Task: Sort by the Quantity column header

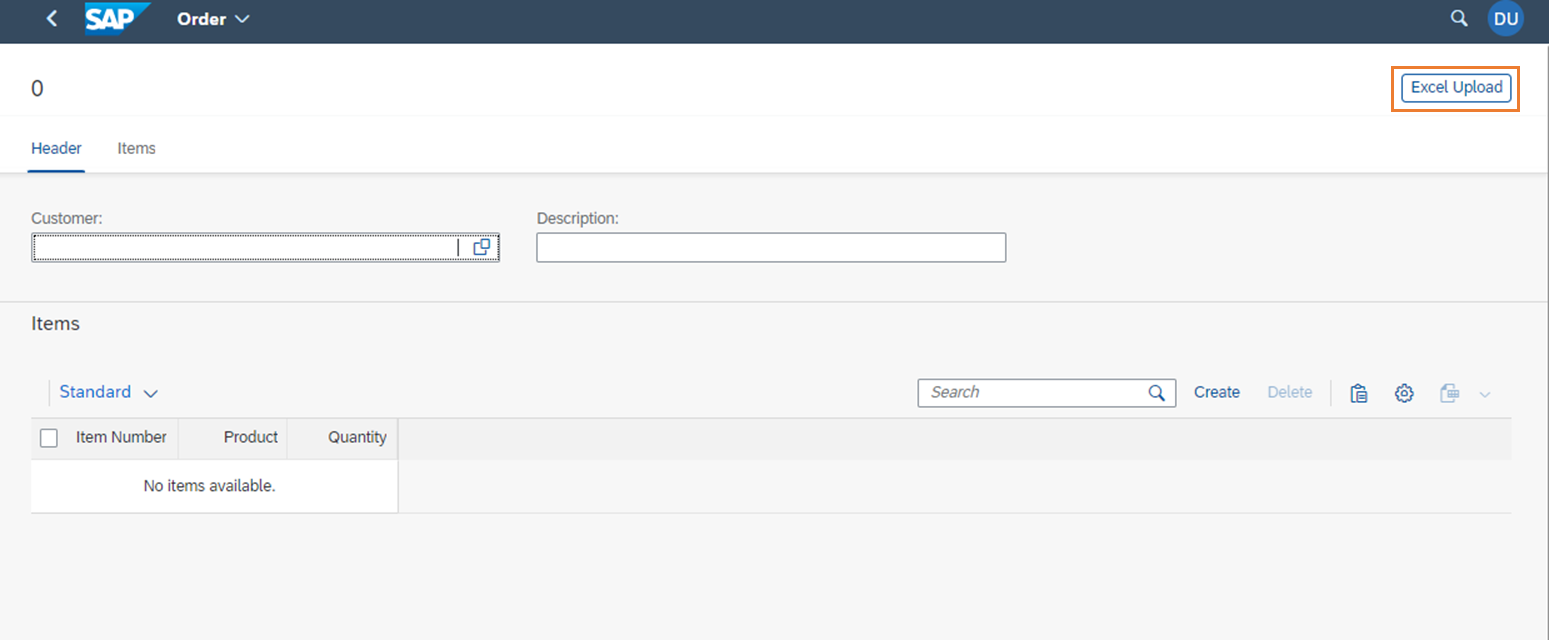Action: [357, 438]
